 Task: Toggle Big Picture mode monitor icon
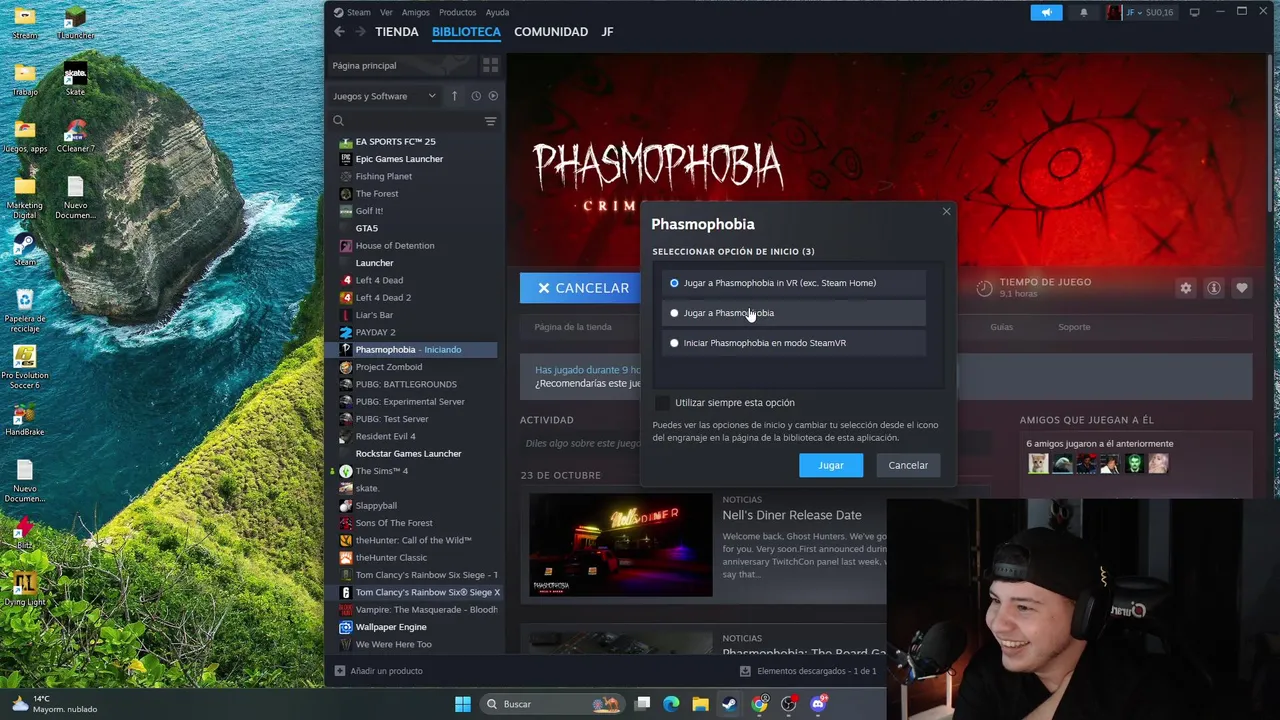coord(1195,12)
